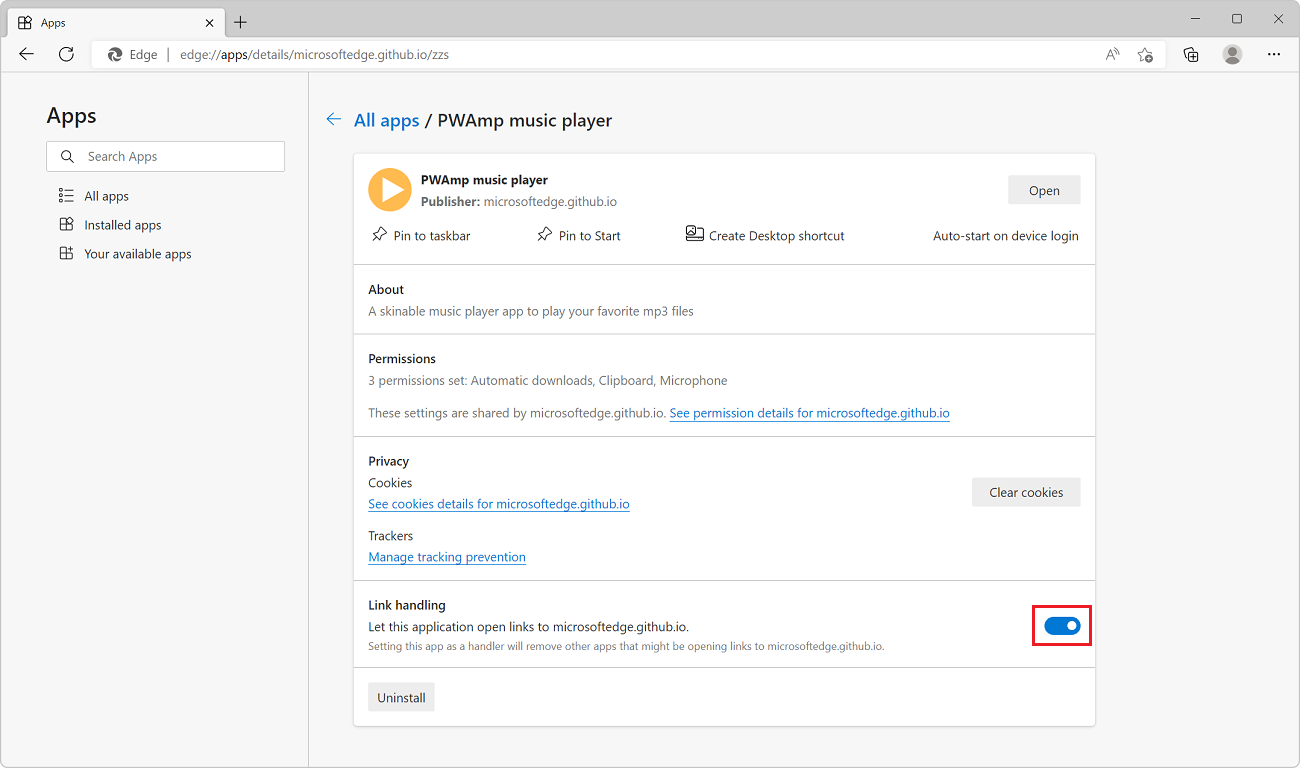Click the Apps sidebar heading
1300x768 pixels.
[72, 116]
